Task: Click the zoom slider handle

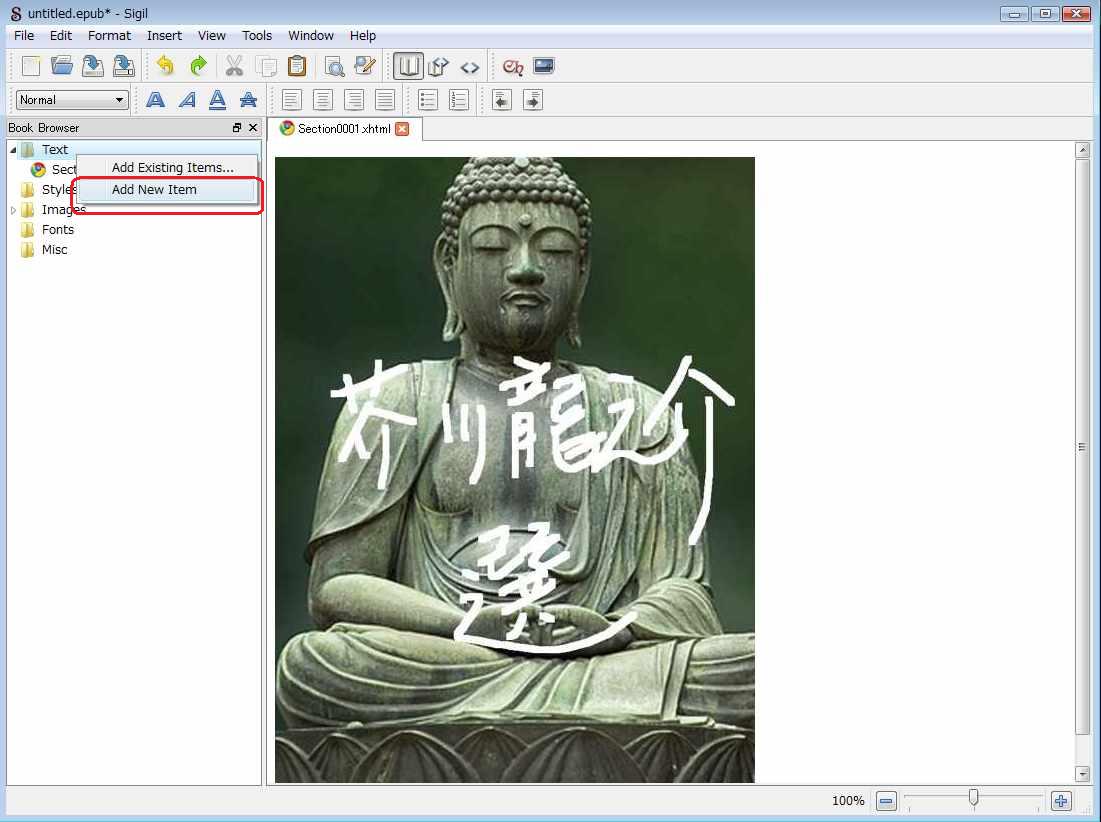Action: (973, 798)
